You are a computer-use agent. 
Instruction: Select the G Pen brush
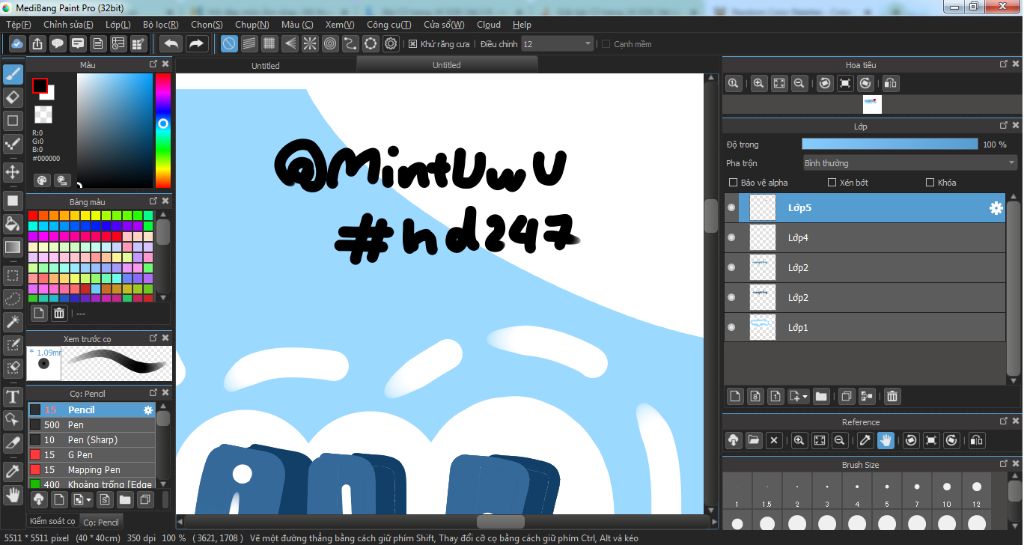point(91,454)
